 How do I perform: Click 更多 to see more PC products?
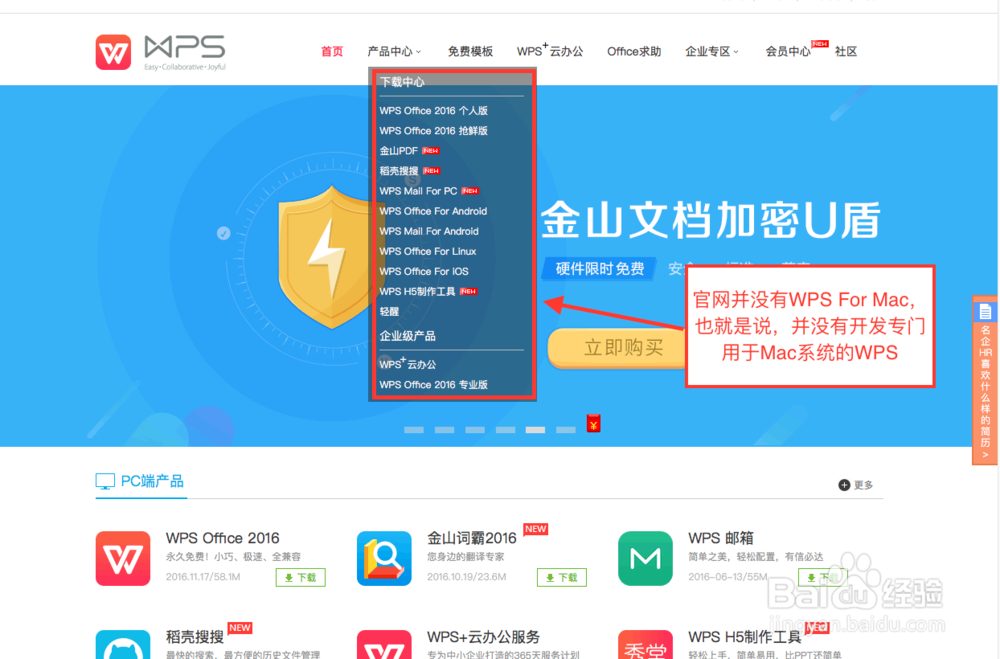864,485
